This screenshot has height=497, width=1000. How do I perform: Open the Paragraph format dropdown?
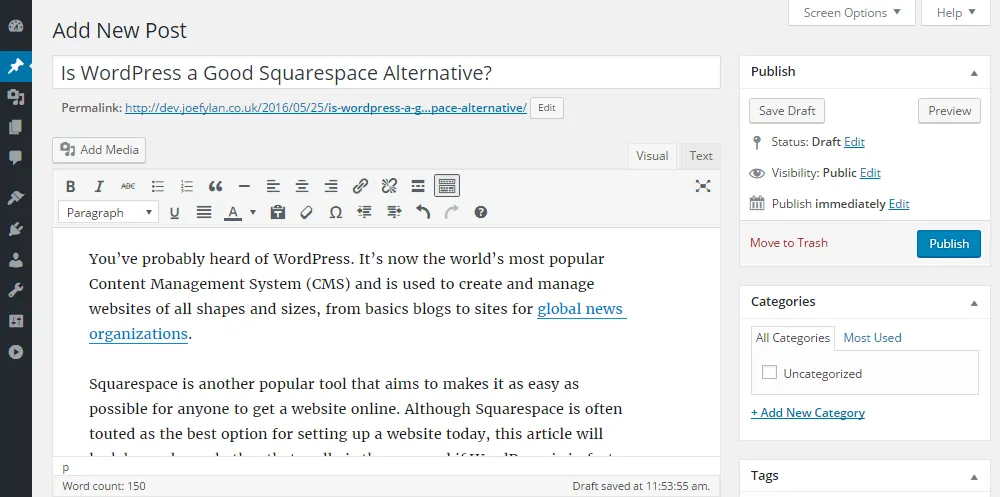[x=108, y=212]
